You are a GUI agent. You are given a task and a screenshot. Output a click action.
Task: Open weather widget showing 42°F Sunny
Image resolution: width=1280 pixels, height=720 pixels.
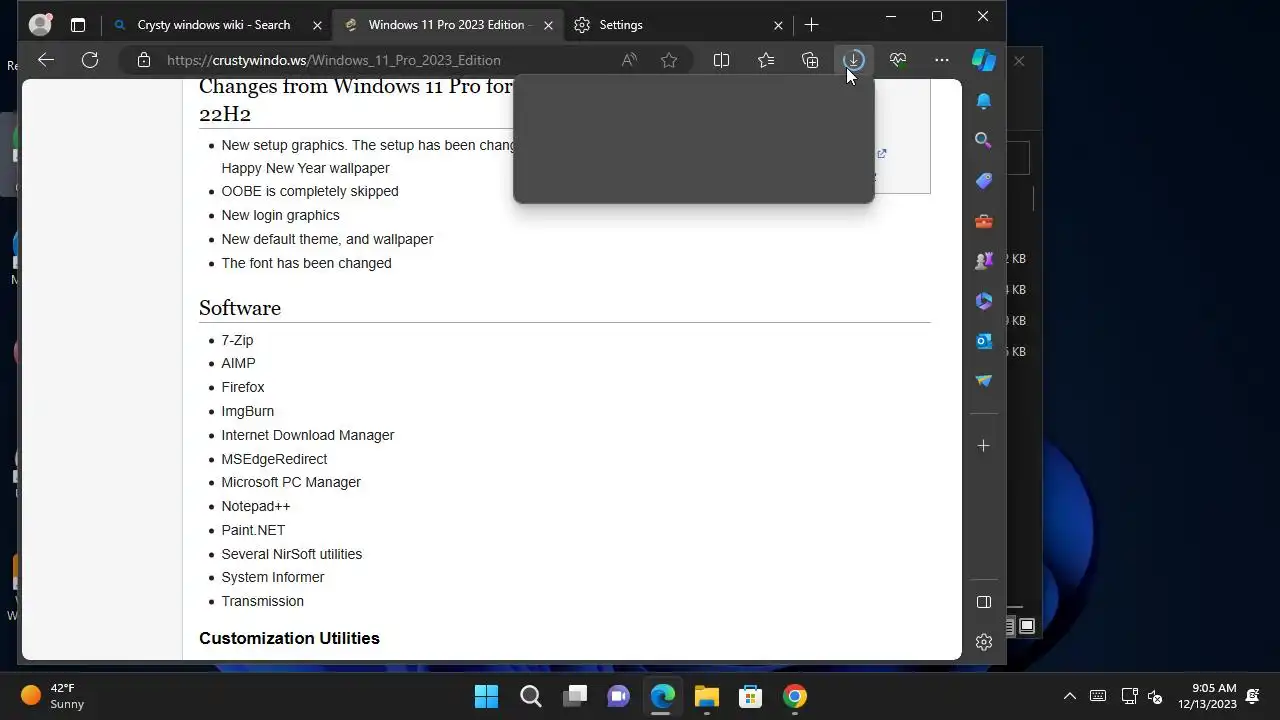53,696
